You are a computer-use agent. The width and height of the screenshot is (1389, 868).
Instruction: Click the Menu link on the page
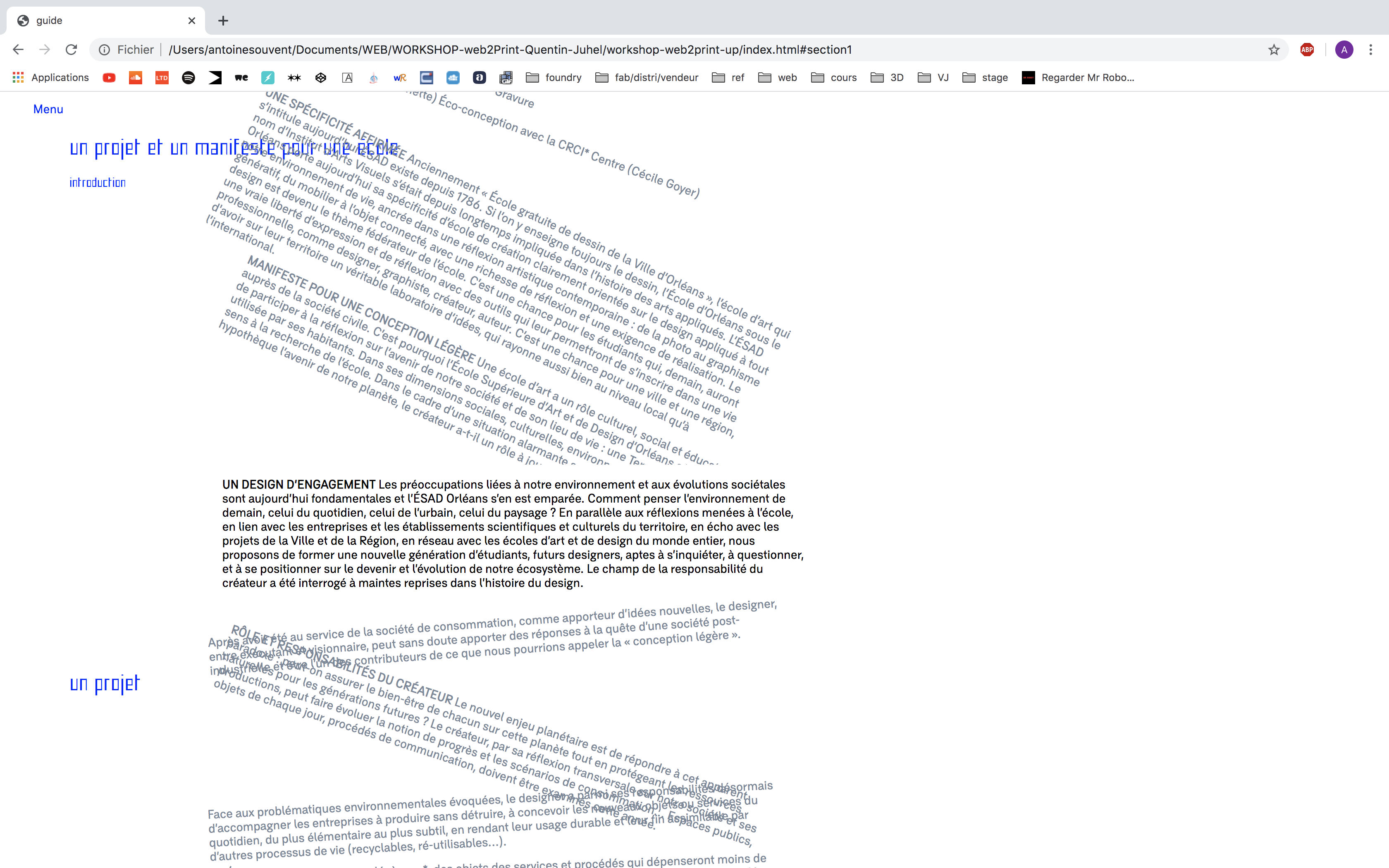(48, 109)
